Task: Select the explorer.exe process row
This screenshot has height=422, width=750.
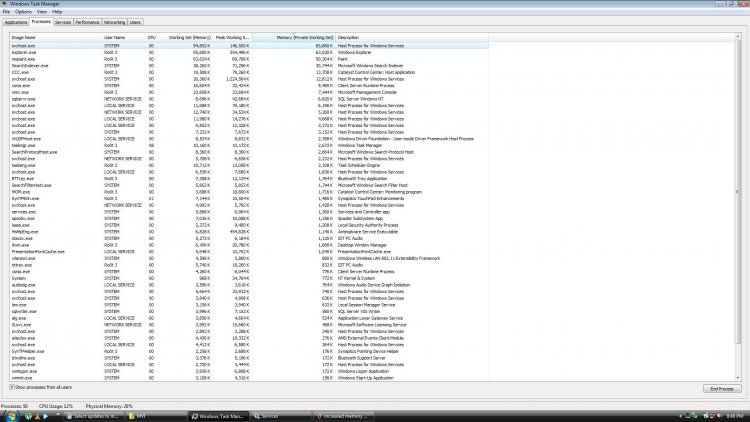Action: (249, 53)
